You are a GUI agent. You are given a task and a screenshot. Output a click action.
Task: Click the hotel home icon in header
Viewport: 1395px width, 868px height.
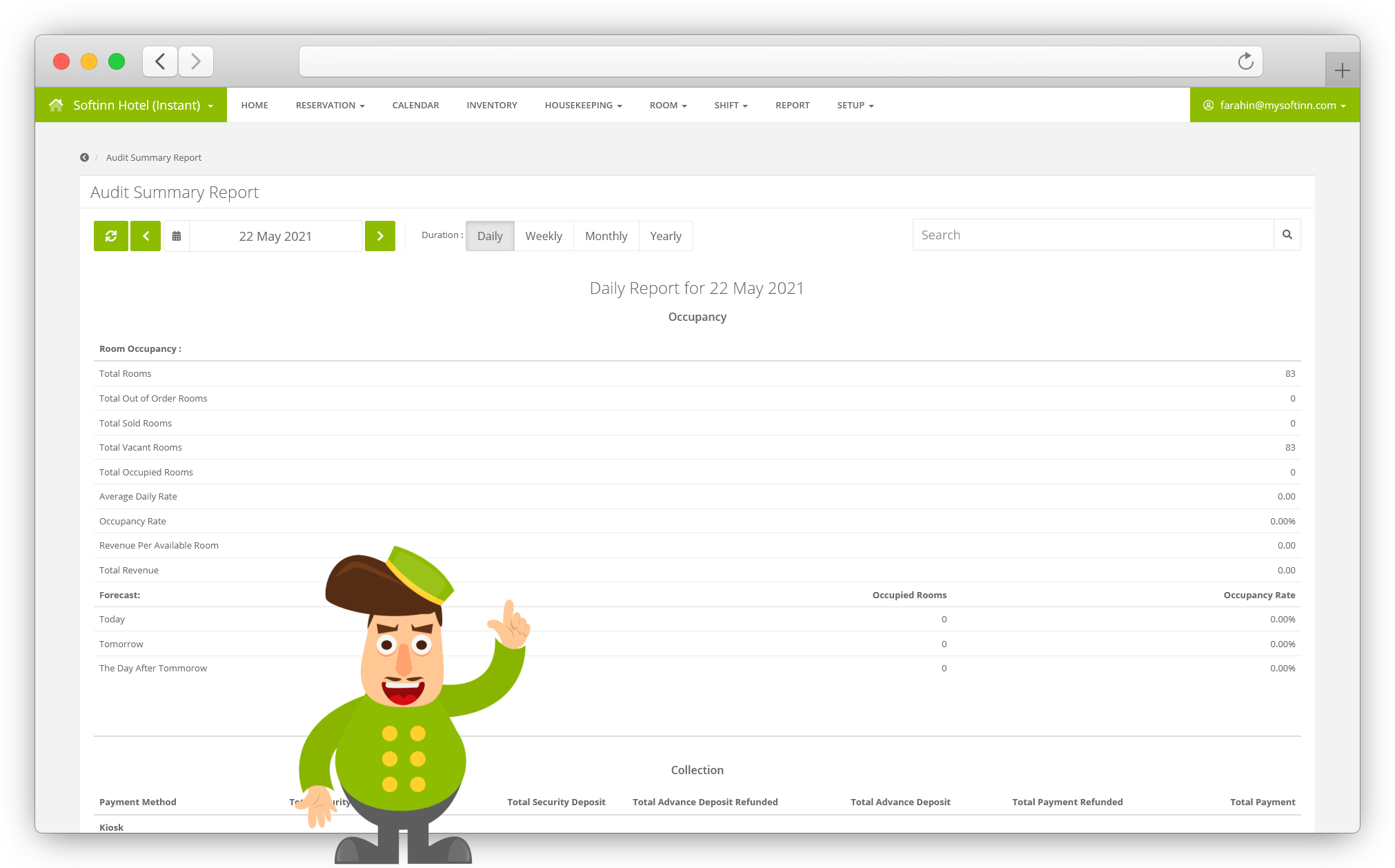click(x=56, y=105)
